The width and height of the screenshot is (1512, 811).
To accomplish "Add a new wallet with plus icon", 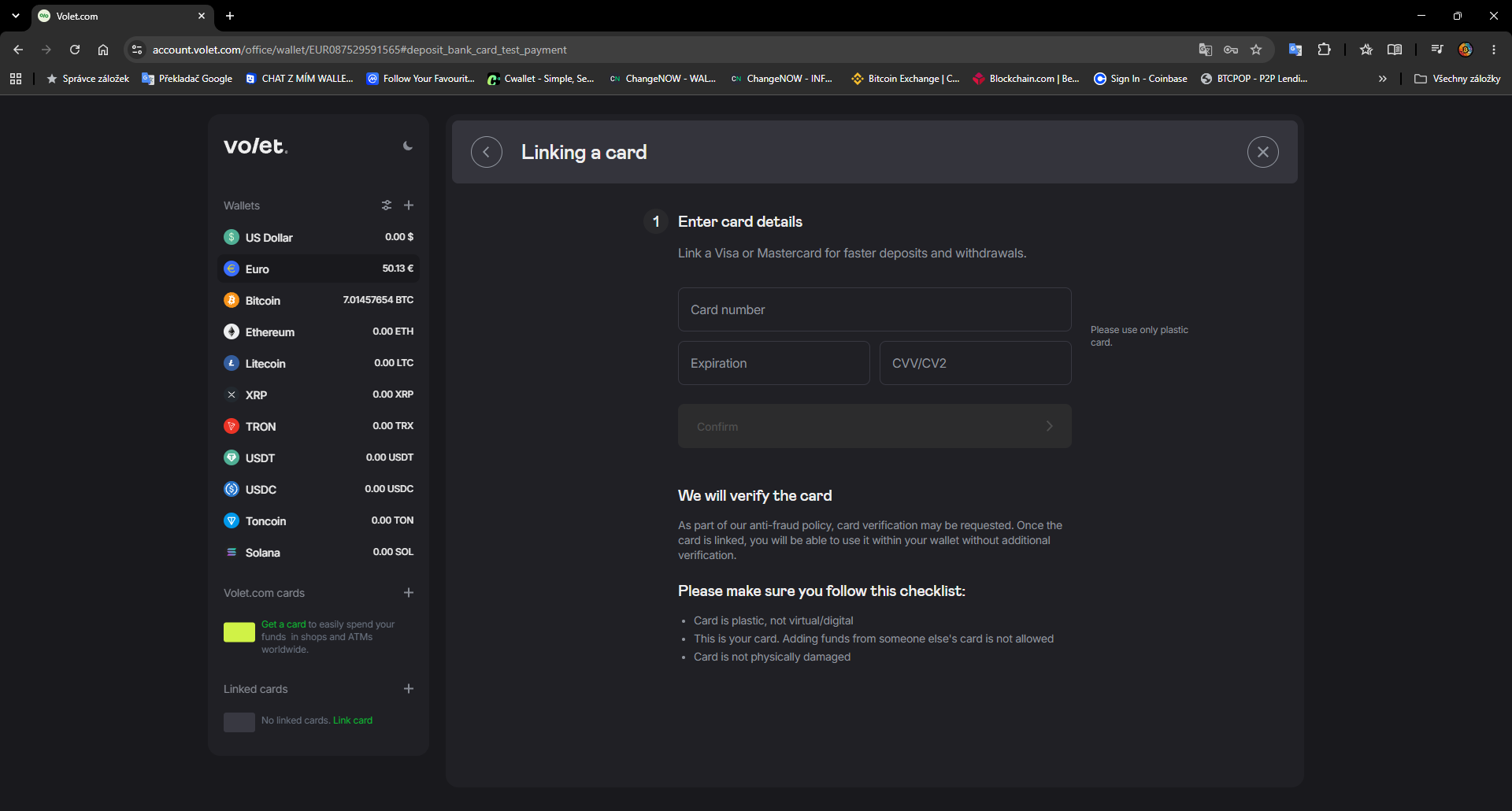I will (x=409, y=206).
